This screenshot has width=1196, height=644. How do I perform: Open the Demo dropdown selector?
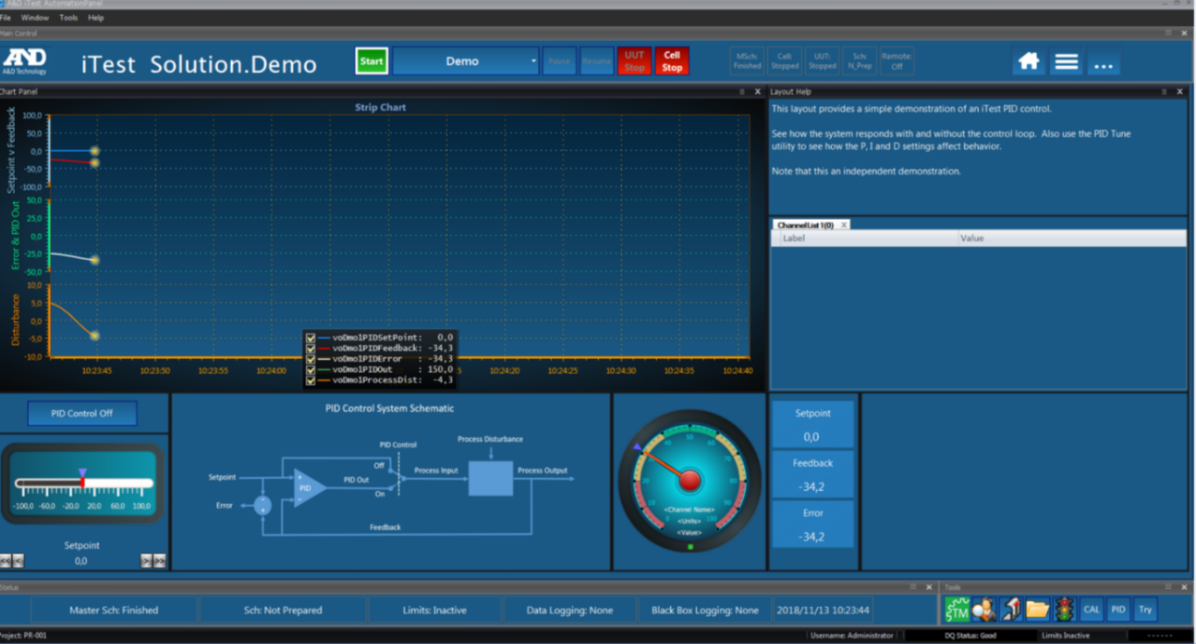click(x=465, y=61)
